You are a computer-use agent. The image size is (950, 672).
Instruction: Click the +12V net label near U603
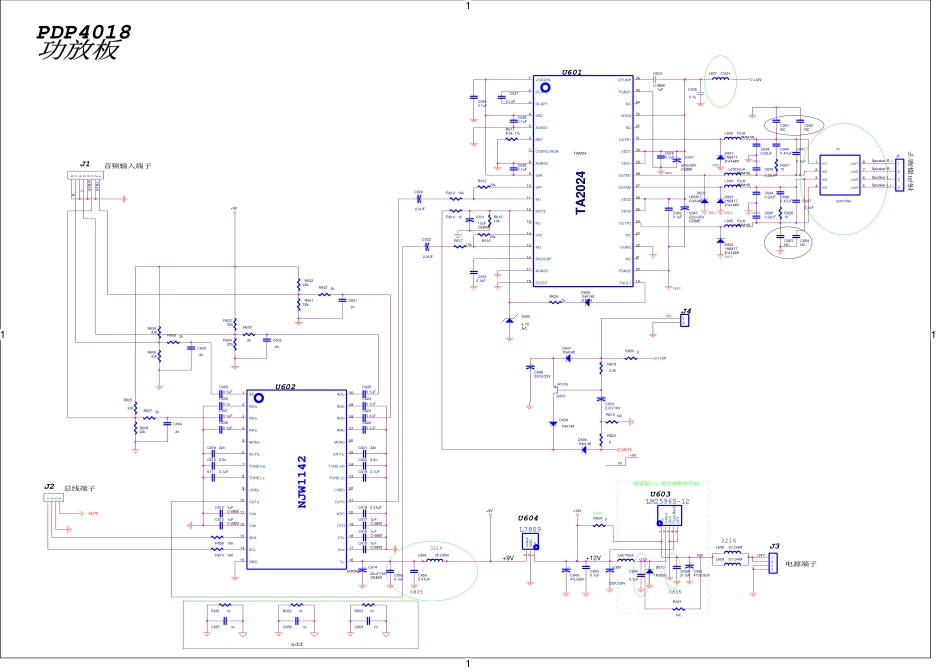[x=593, y=557]
